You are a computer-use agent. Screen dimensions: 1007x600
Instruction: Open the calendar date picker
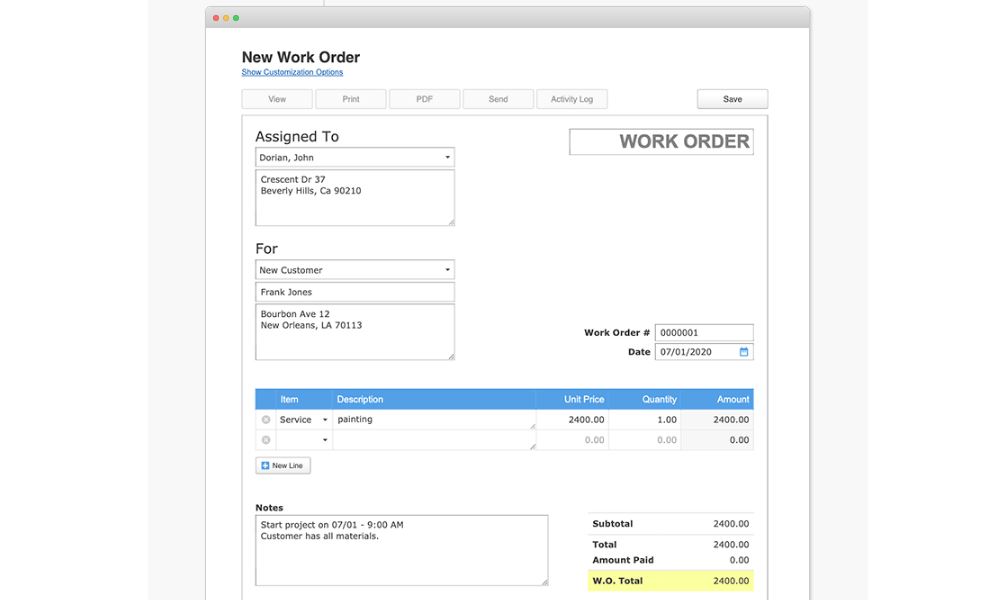742,351
